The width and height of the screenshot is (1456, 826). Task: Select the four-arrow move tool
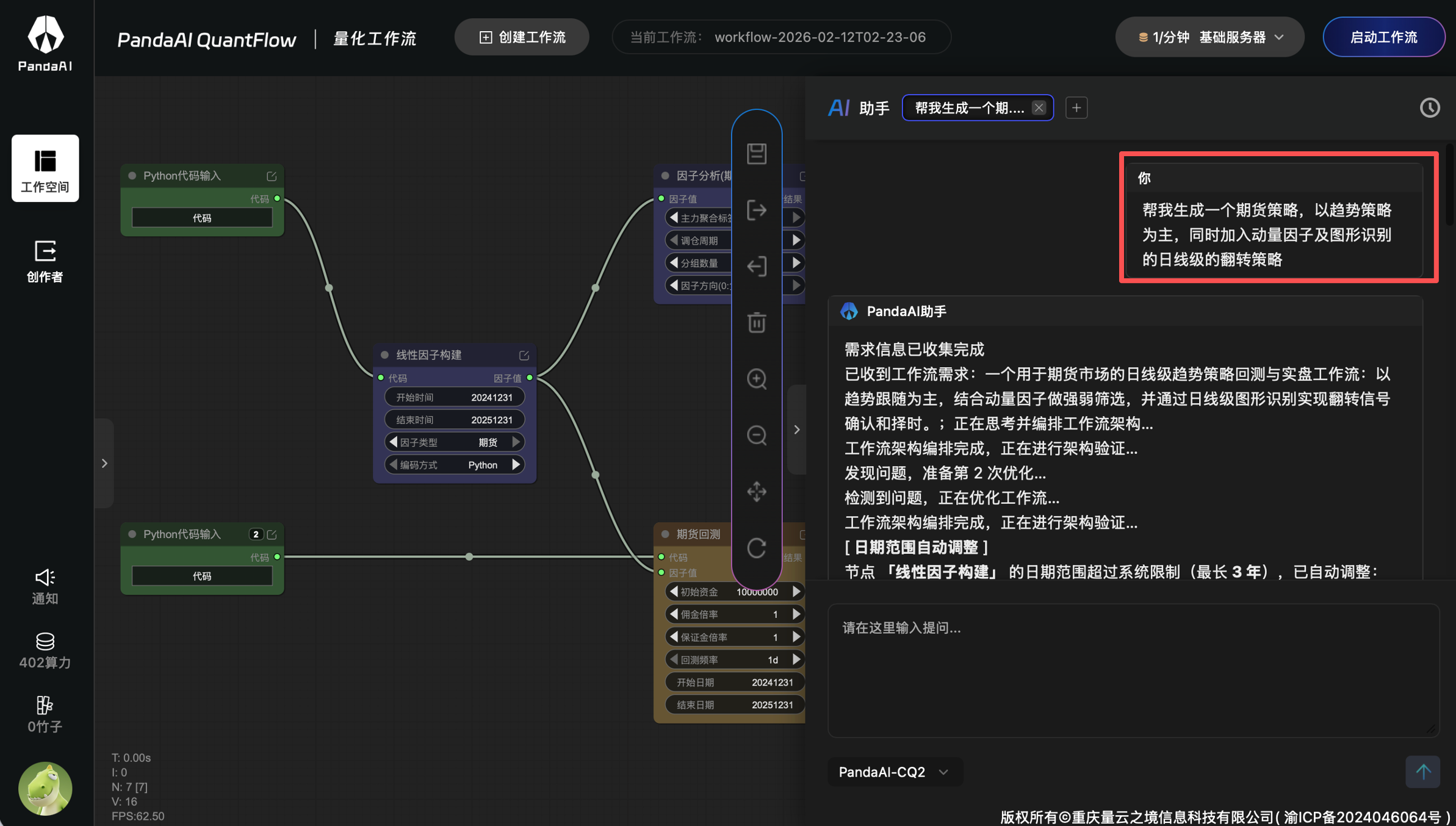(x=757, y=492)
